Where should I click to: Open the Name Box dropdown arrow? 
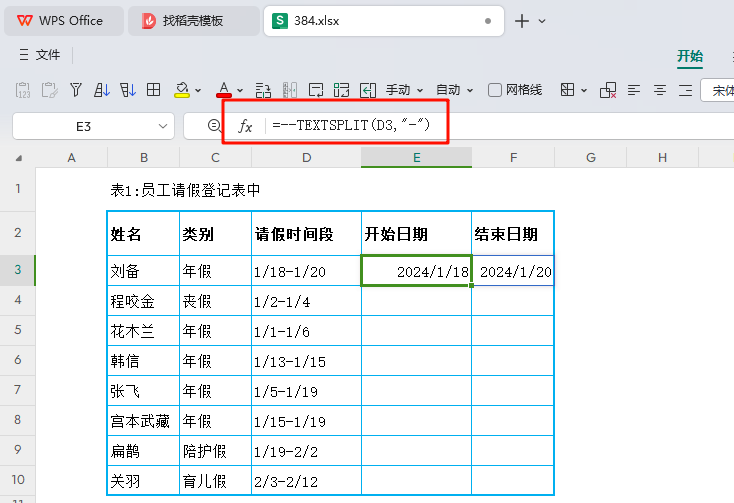click(162, 126)
